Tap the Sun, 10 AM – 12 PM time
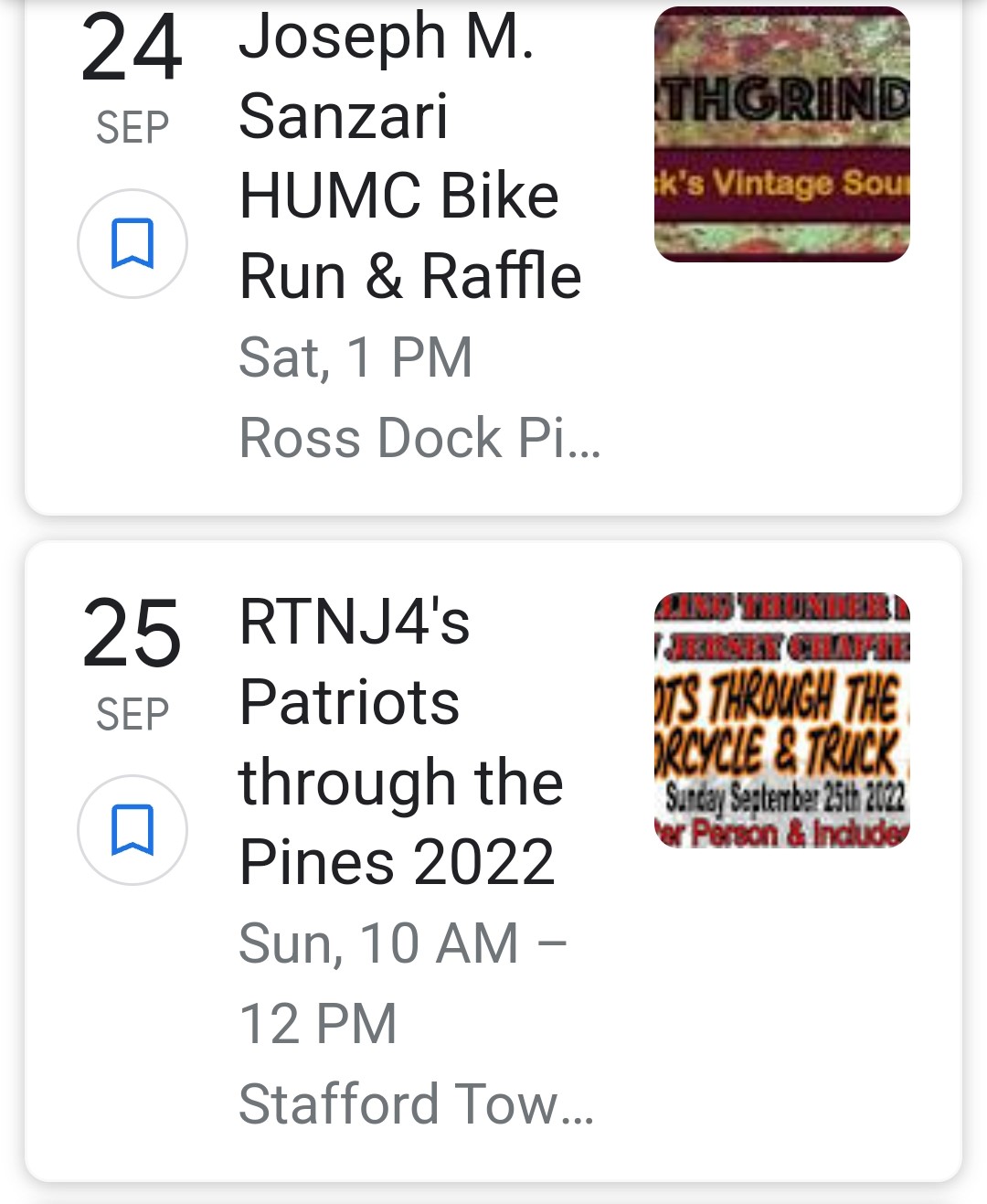The height and width of the screenshot is (1204, 987). [x=402, y=983]
